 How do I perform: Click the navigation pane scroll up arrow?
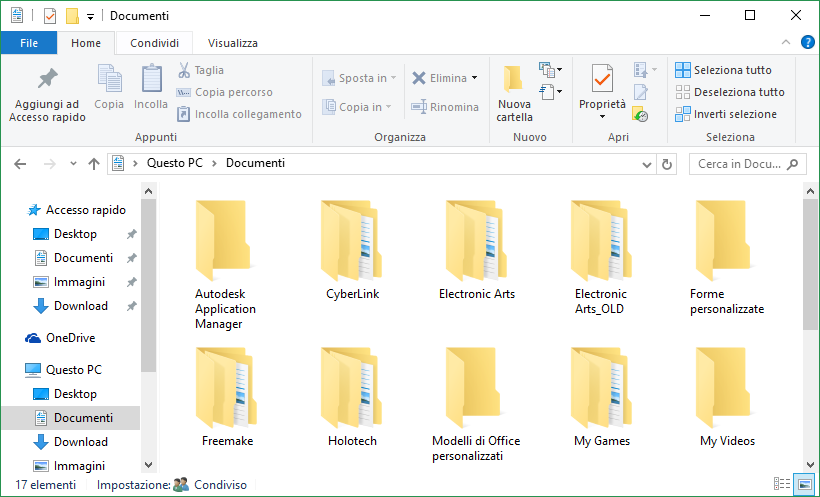click(x=149, y=191)
